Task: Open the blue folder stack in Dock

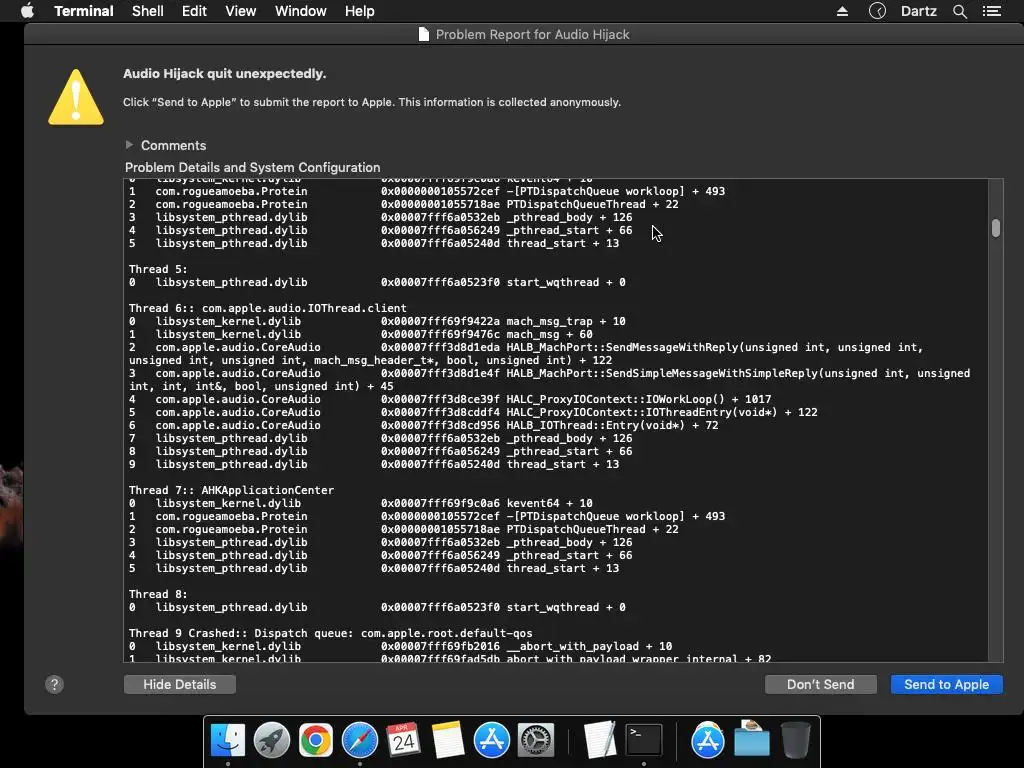Action: (752, 741)
